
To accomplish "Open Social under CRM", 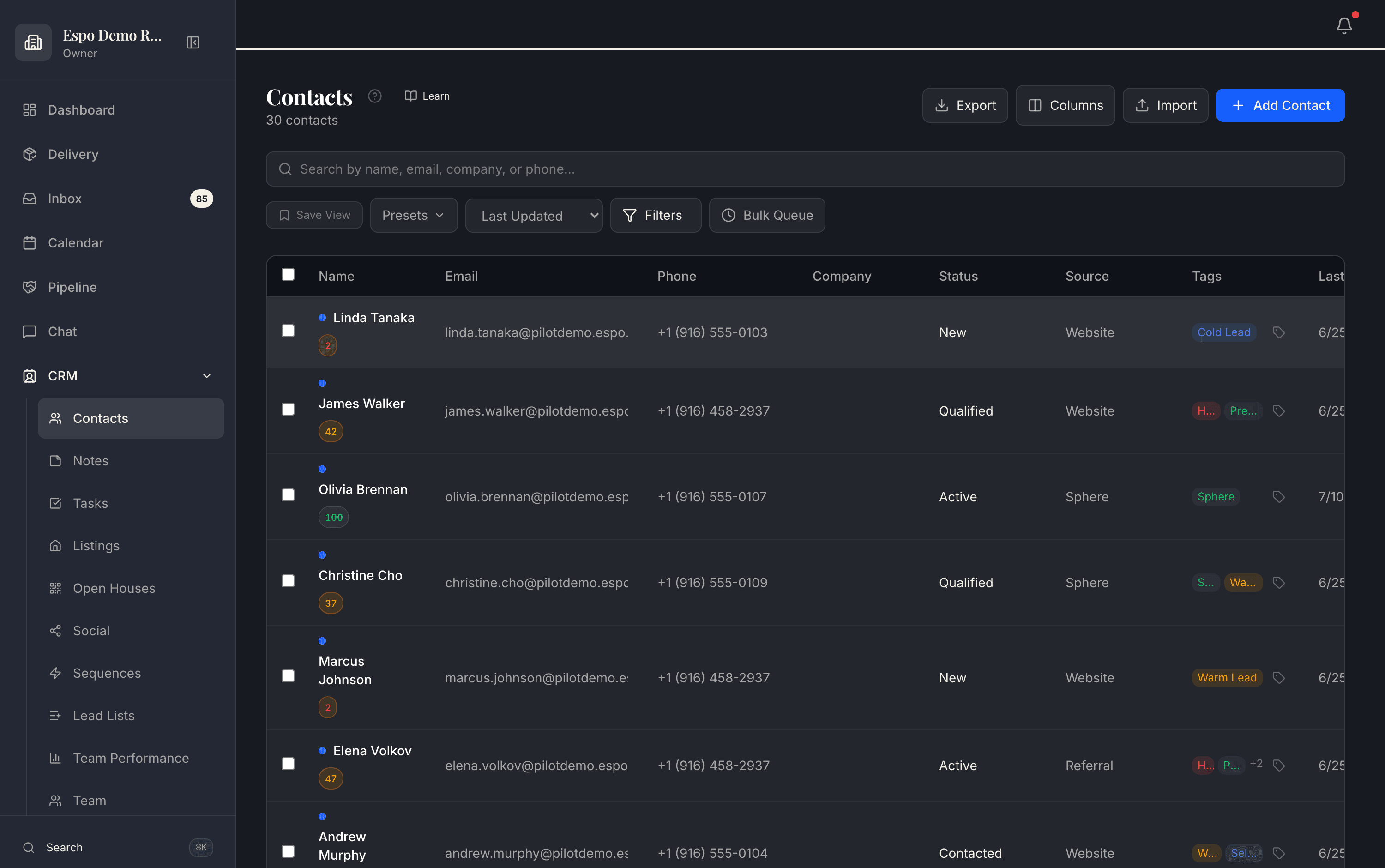I will pos(131,631).
